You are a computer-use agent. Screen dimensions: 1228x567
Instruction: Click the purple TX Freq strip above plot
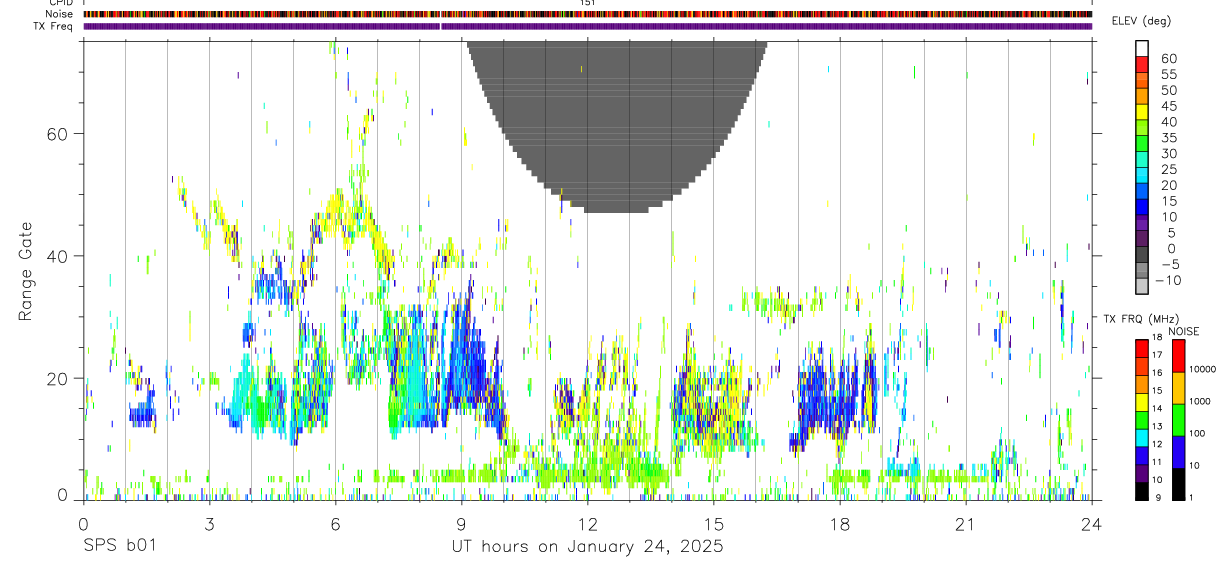(x=587, y=26)
